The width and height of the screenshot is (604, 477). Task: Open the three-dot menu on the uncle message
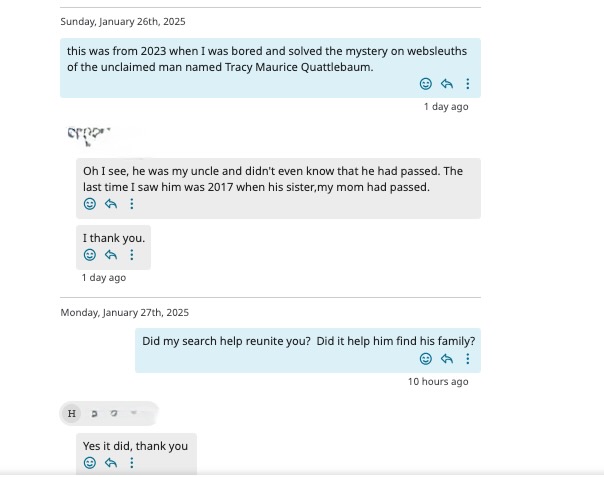pos(132,204)
